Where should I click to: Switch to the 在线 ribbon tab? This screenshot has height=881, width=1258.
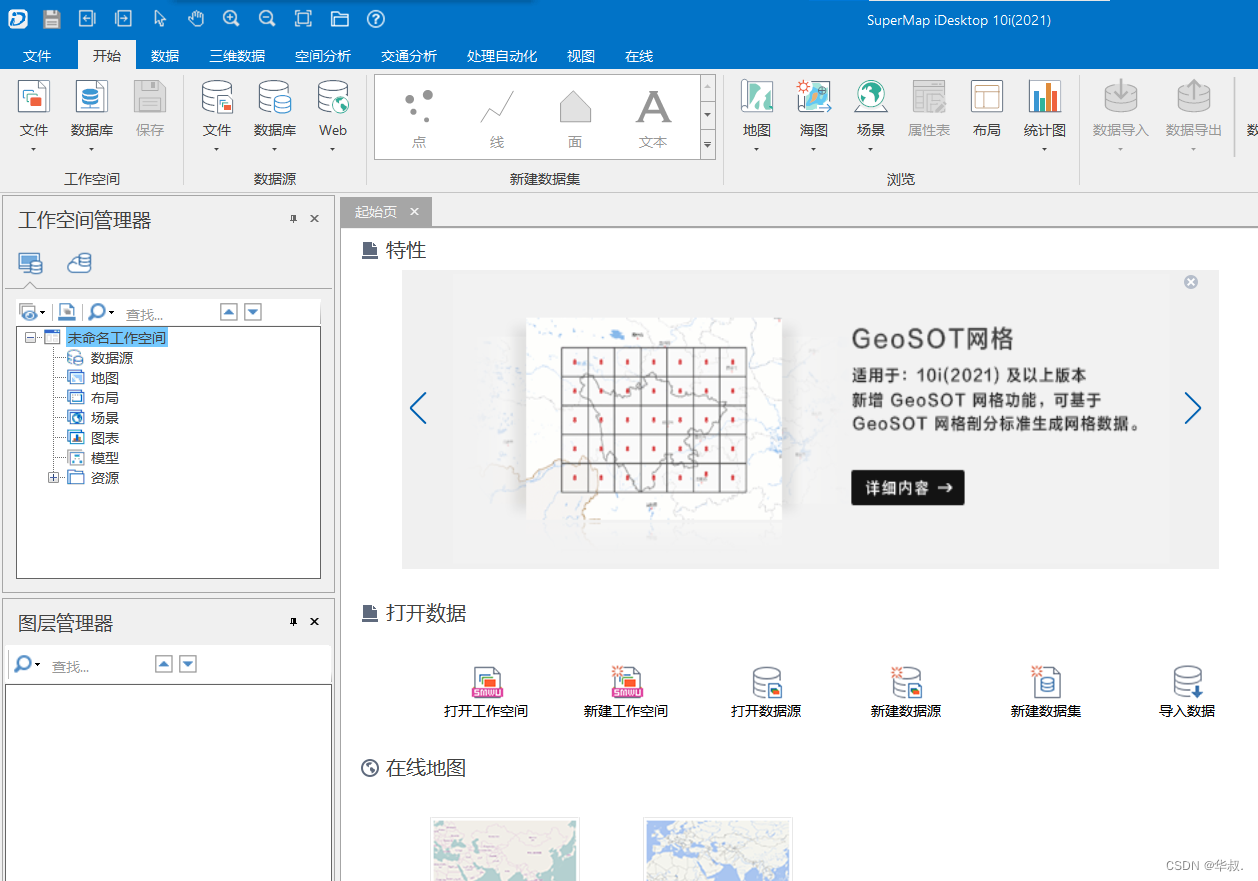tap(639, 56)
